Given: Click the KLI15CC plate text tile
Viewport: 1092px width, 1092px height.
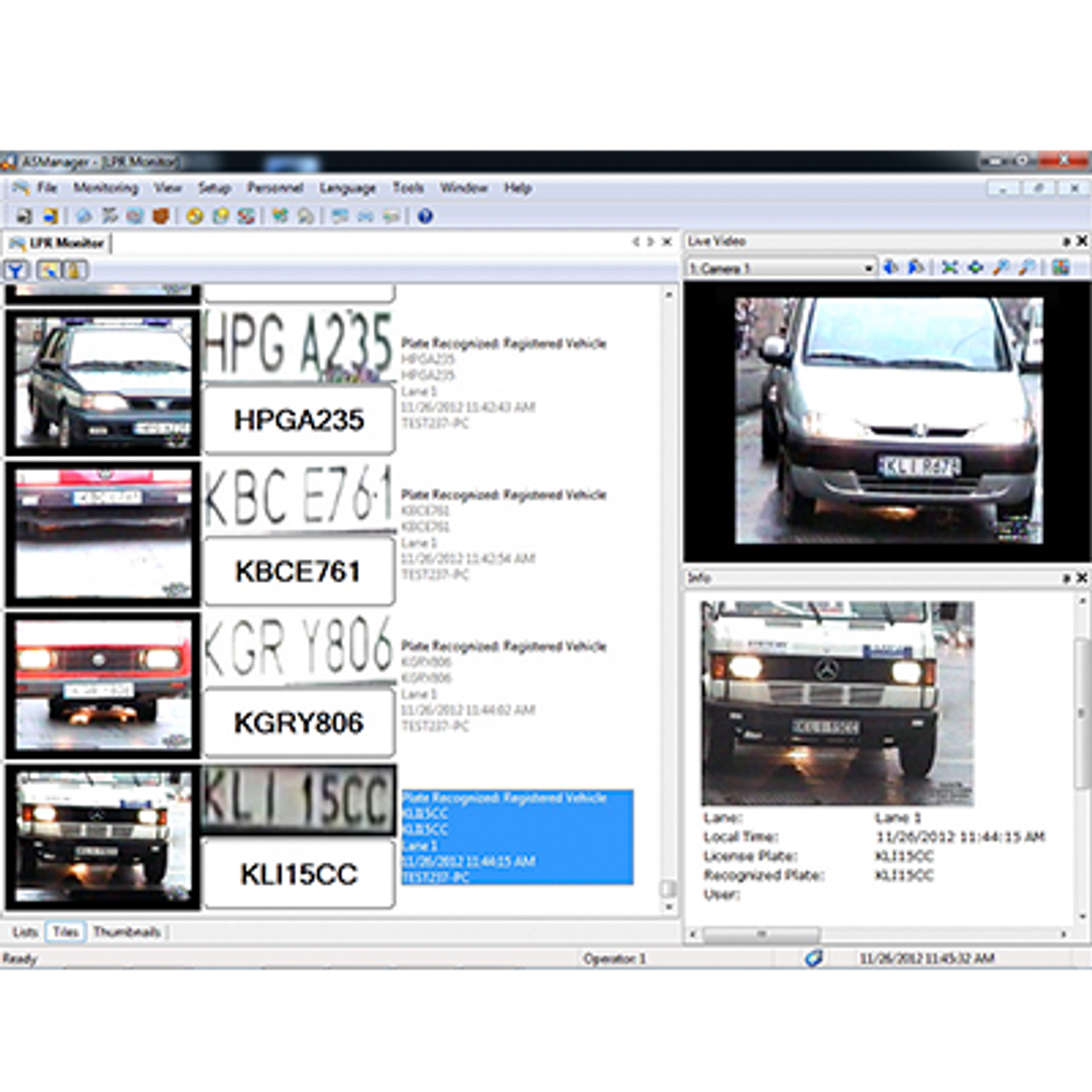Looking at the screenshot, I should click(299, 874).
